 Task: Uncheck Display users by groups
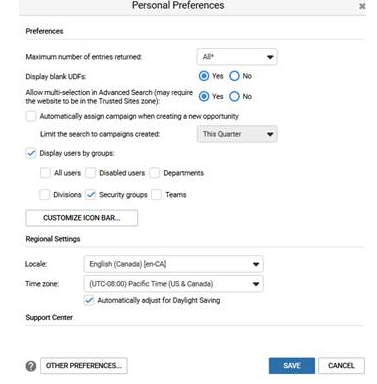tap(31, 153)
